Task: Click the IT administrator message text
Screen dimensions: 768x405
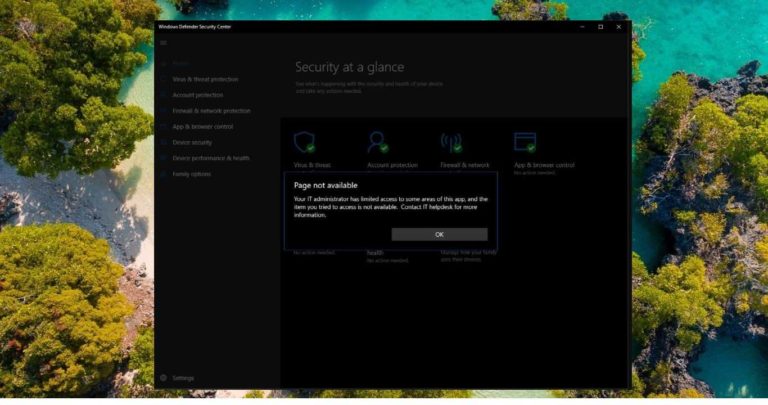Action: 391,207
